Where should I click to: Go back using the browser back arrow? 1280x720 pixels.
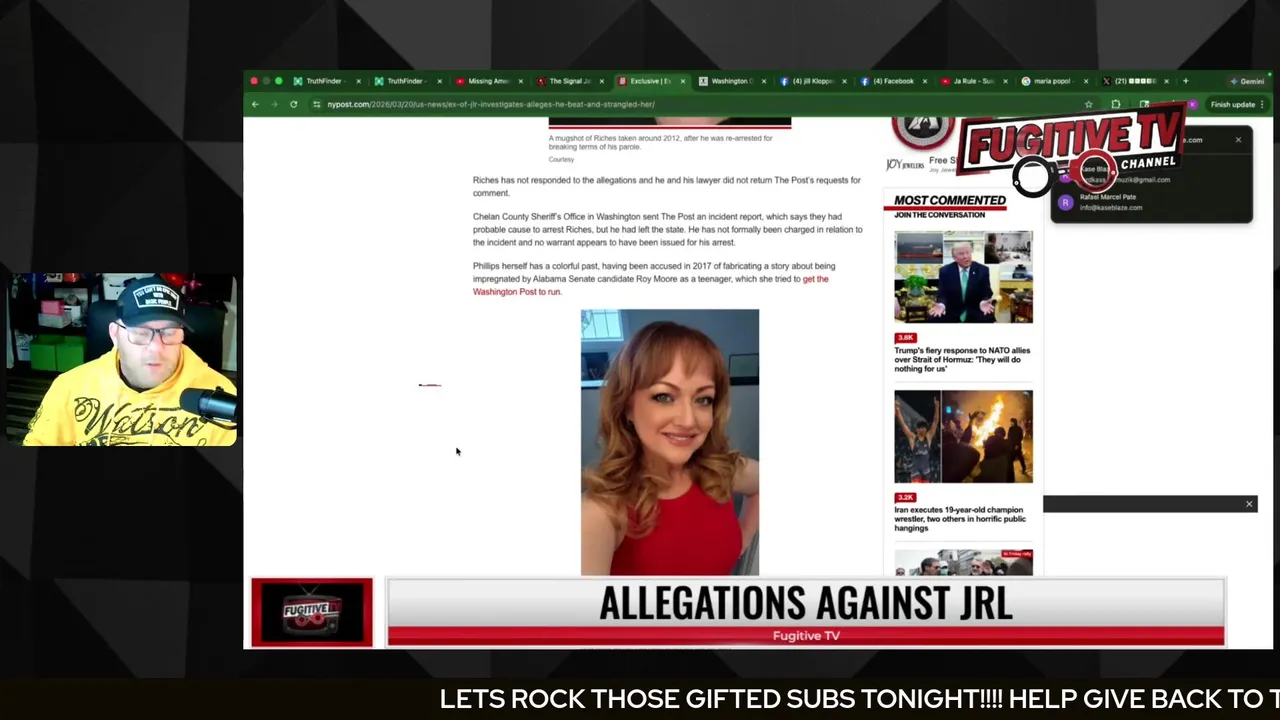255,104
